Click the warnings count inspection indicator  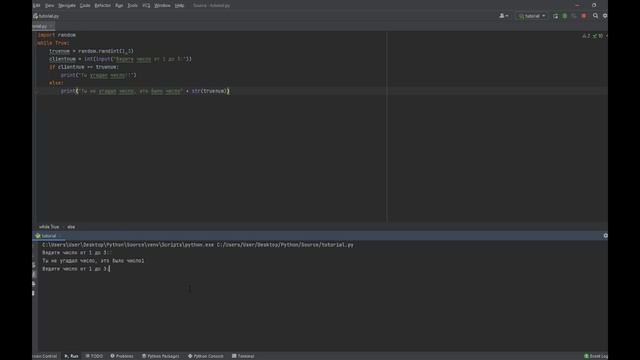[x=586, y=36]
